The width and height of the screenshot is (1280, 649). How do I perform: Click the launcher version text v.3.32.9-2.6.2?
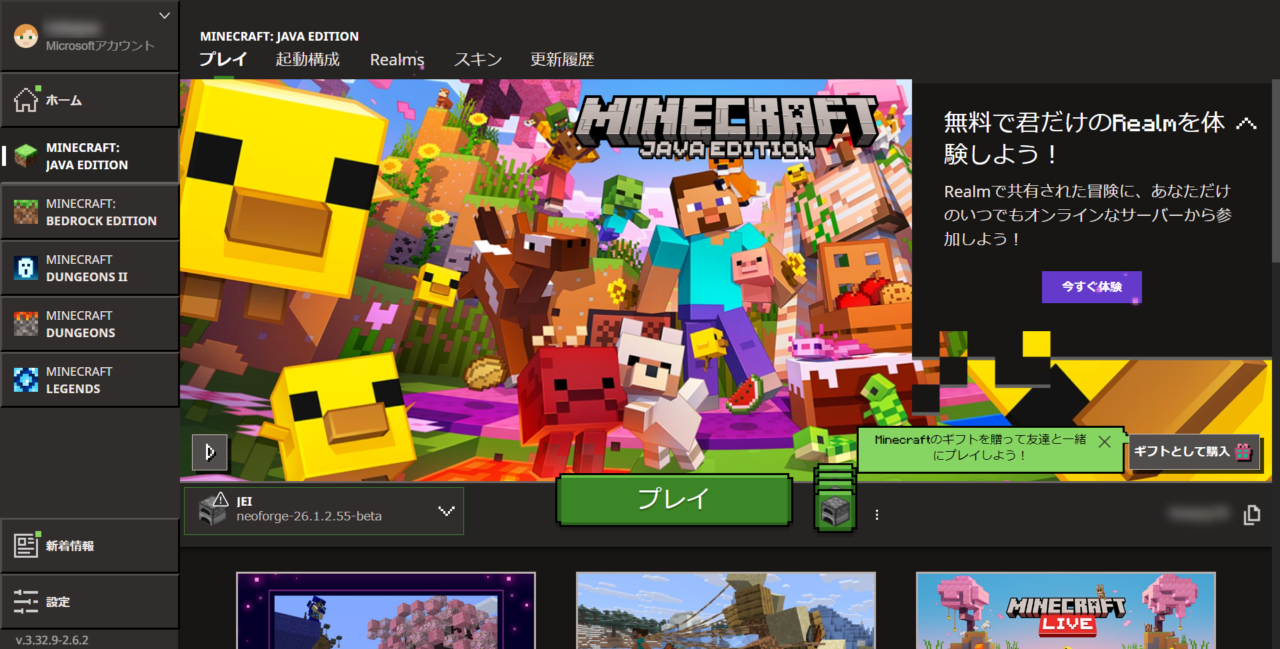click(52, 640)
